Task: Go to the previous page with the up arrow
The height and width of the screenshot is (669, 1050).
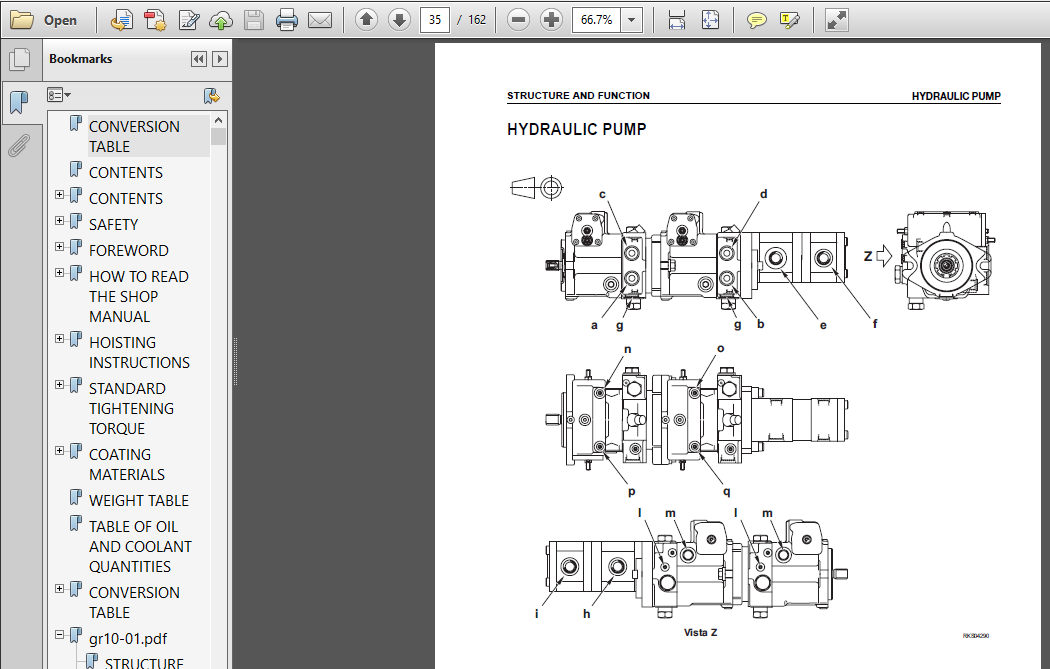Action: pyautogui.click(x=366, y=19)
